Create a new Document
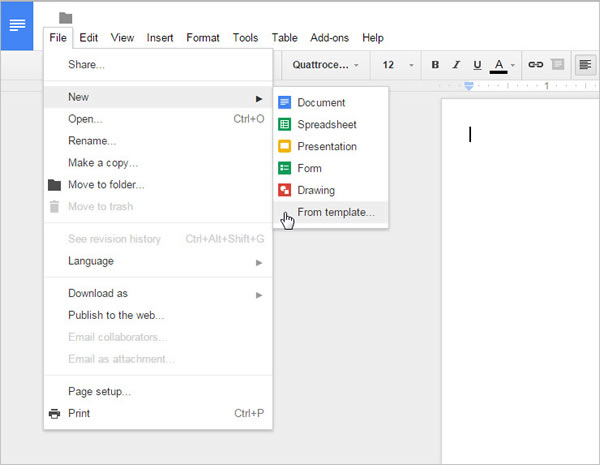 [x=331, y=103]
